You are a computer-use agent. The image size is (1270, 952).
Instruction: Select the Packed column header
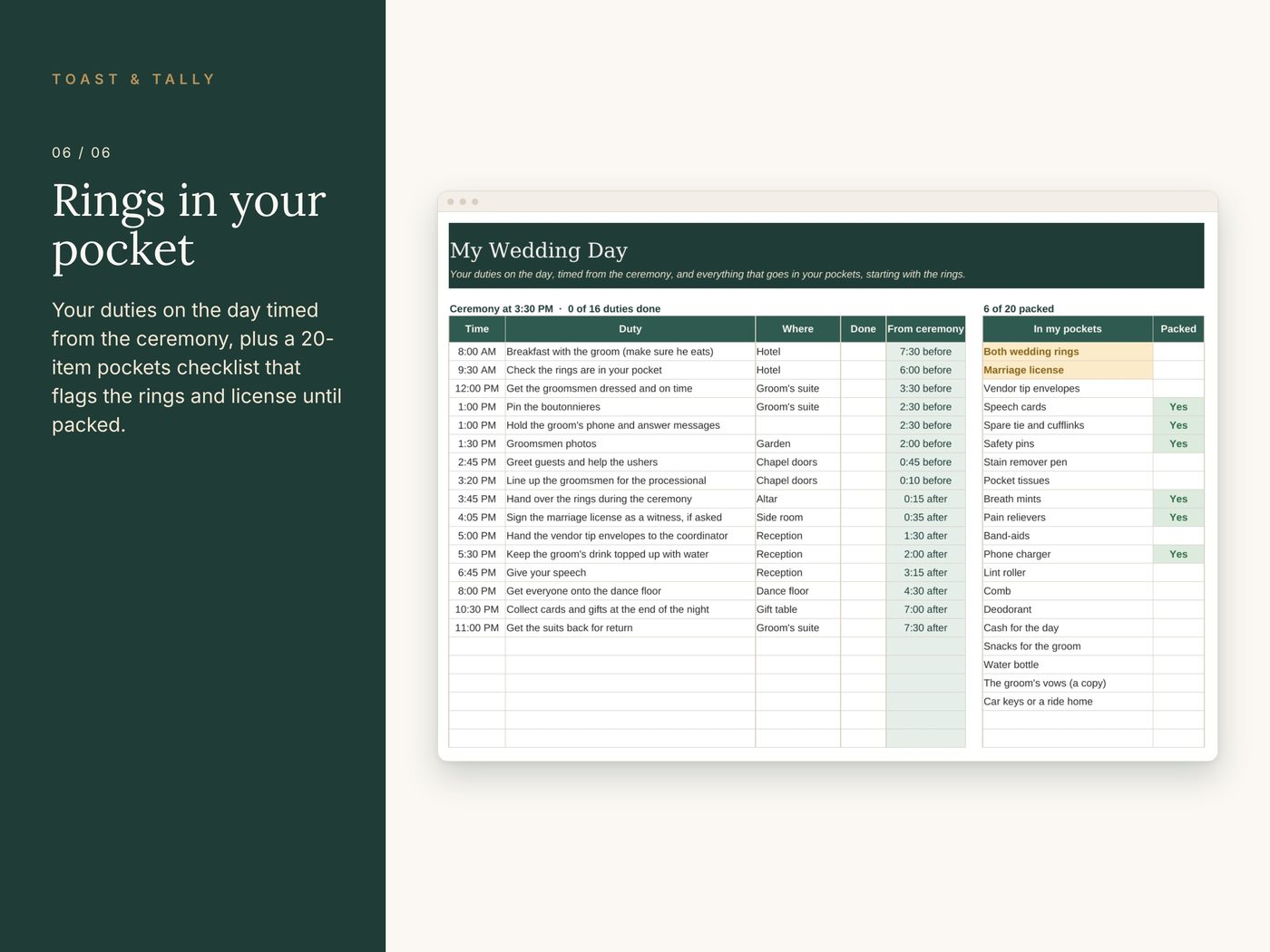pos(1178,329)
